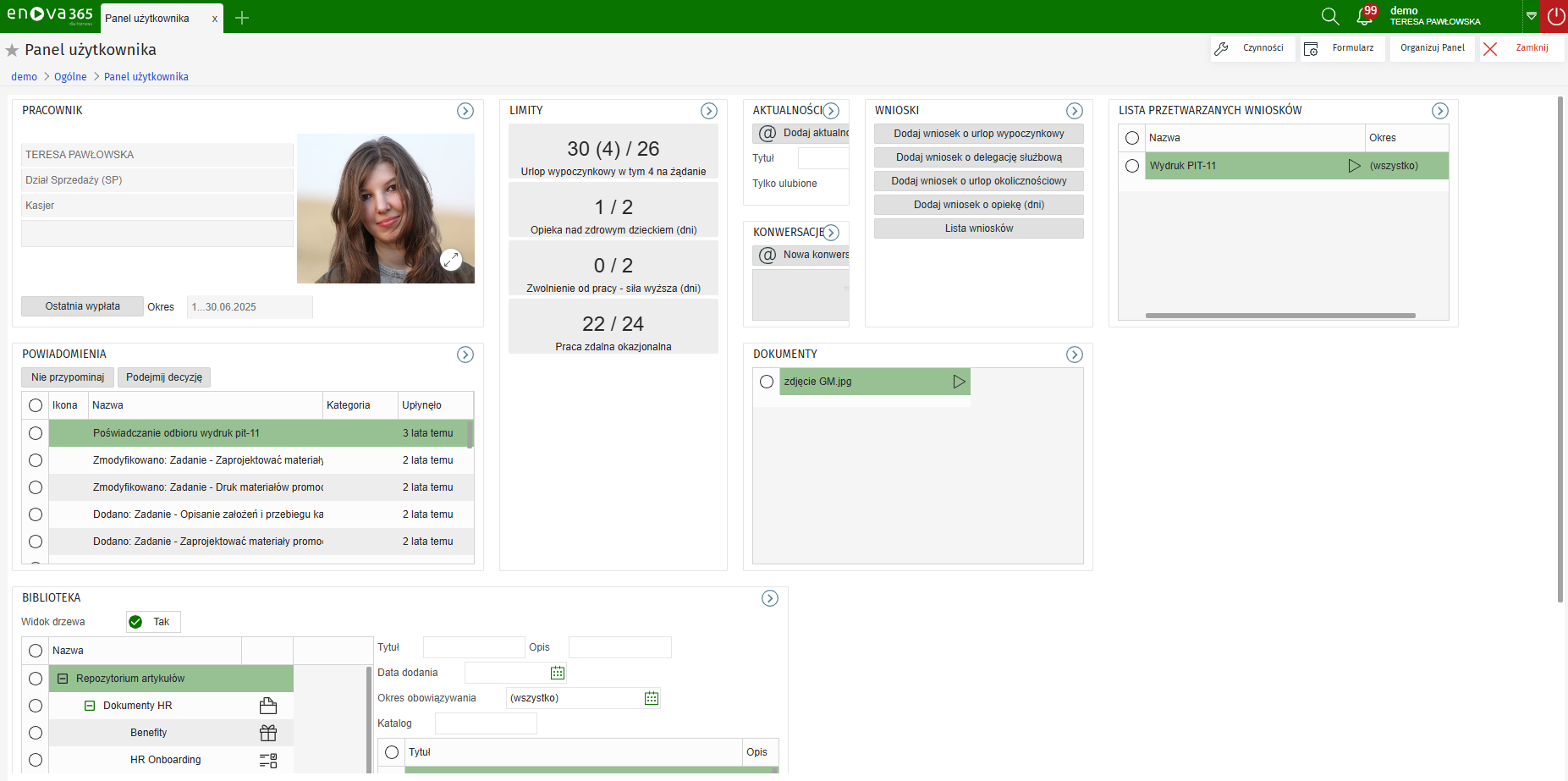Image resolution: width=1568 pixels, height=781 pixels.
Task: Click Dodaj wniosek o urlop wypoczynkowy
Action: point(978,134)
